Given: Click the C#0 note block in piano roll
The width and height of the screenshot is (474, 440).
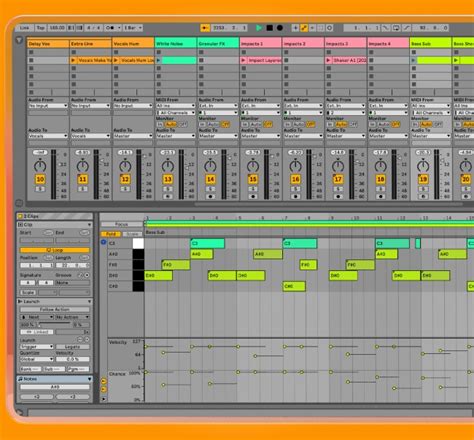Looking at the screenshot, I should tap(294, 286).
